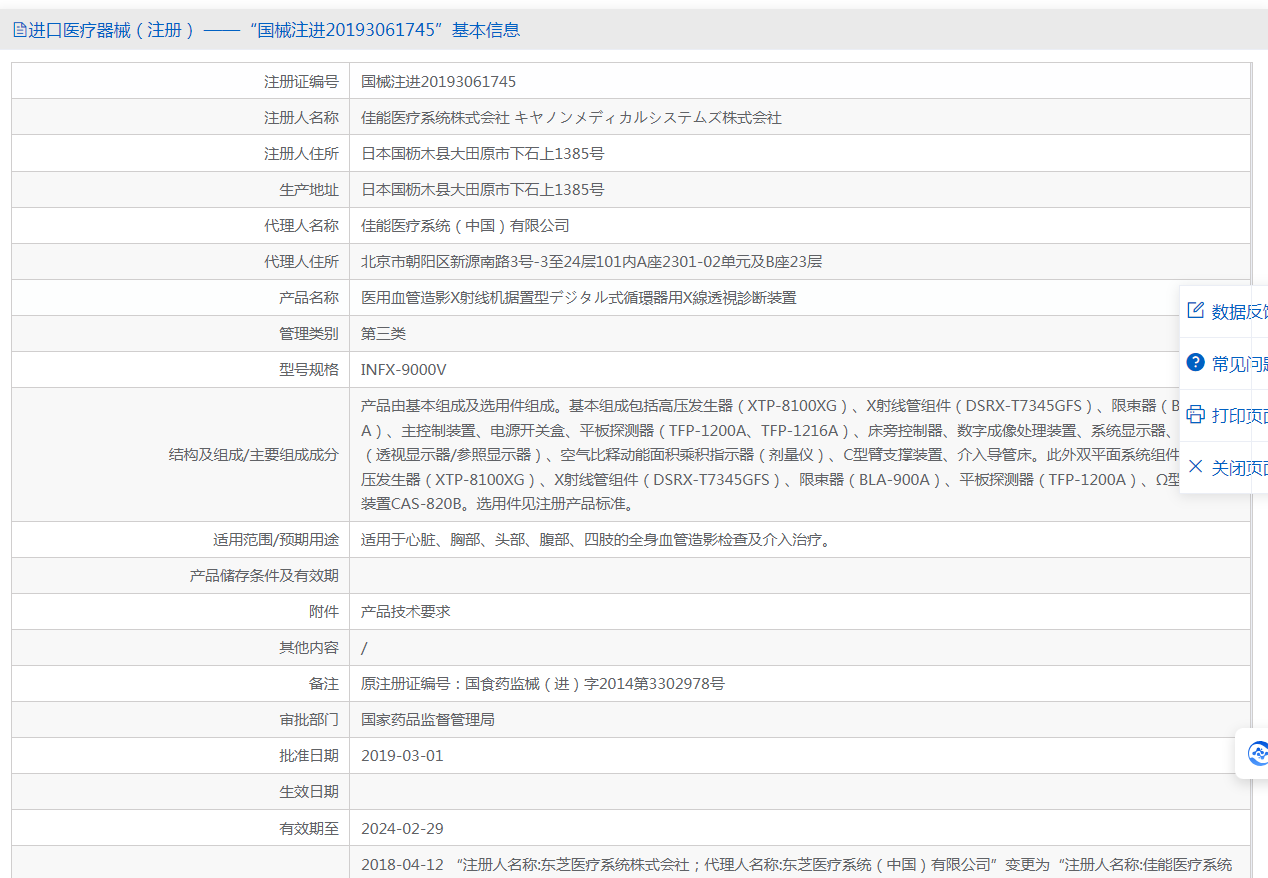Click the 注册人名称 label cell

pos(180,117)
